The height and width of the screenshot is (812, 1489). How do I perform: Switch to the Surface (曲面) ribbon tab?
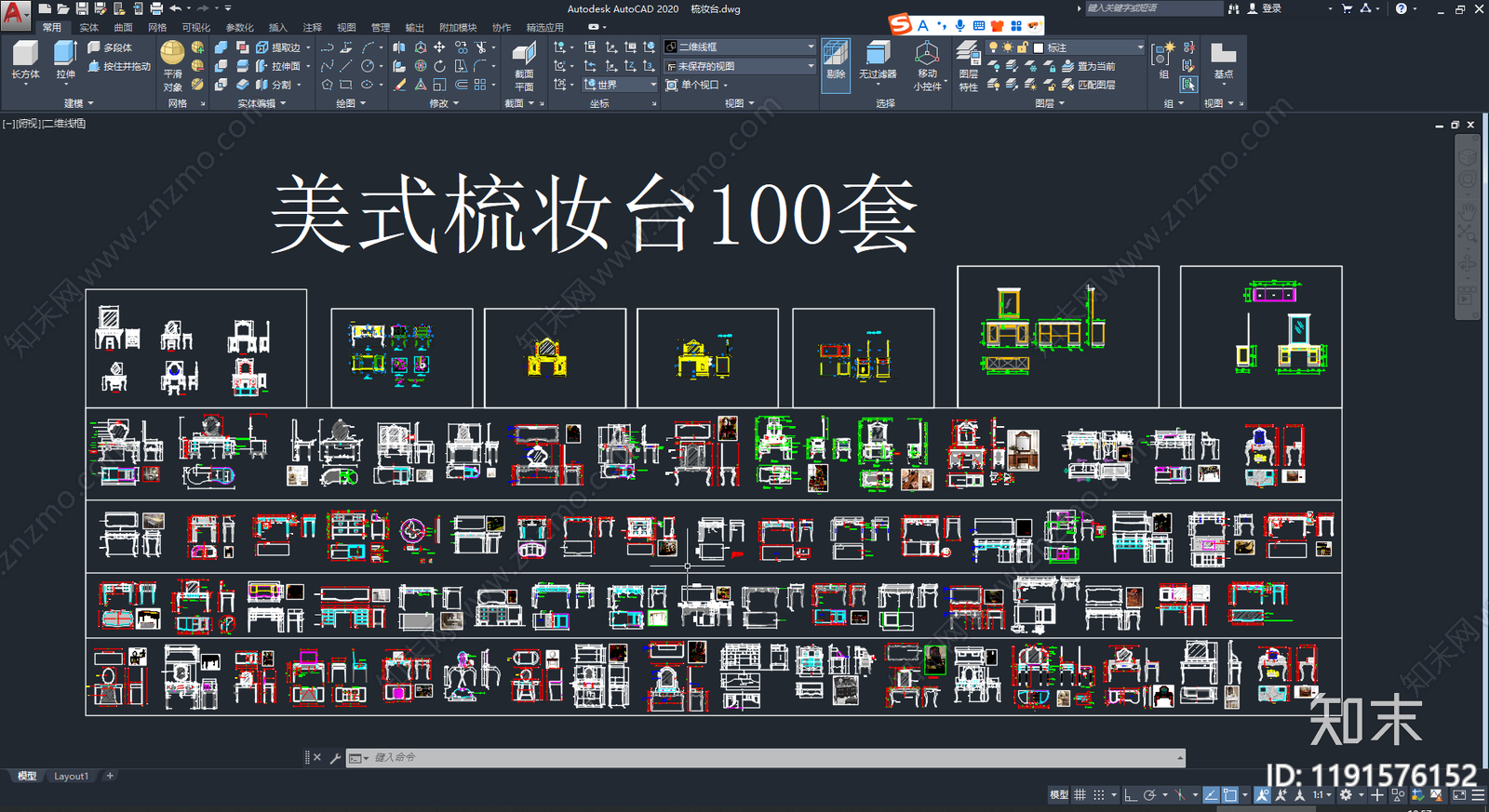click(123, 28)
